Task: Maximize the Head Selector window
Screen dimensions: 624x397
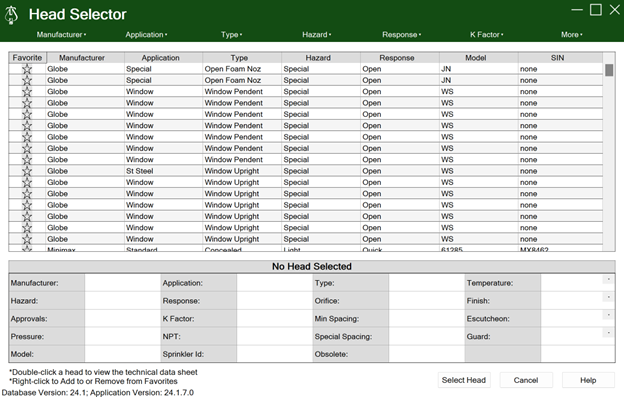Action: [596, 10]
